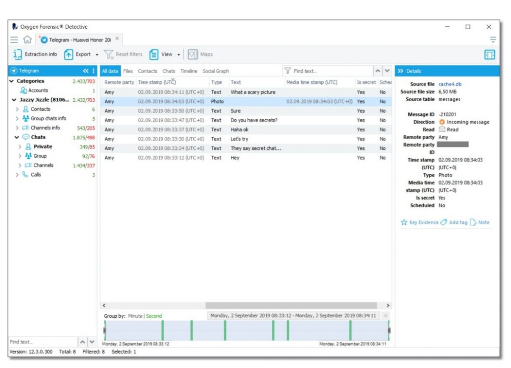Click Add tag in Details panel
Viewport: 511px width, 368px height.
coord(454,222)
